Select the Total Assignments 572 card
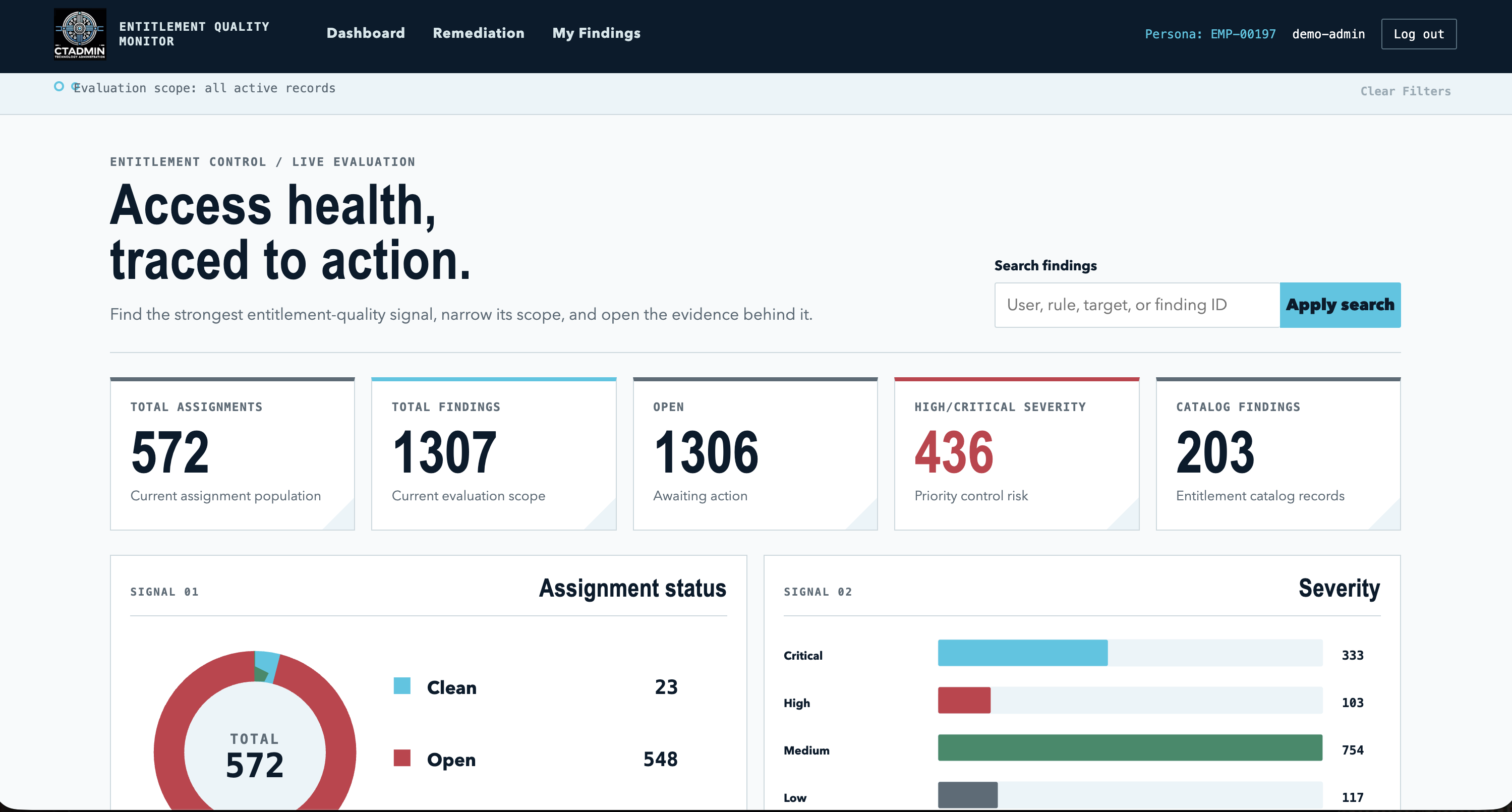 coord(232,454)
